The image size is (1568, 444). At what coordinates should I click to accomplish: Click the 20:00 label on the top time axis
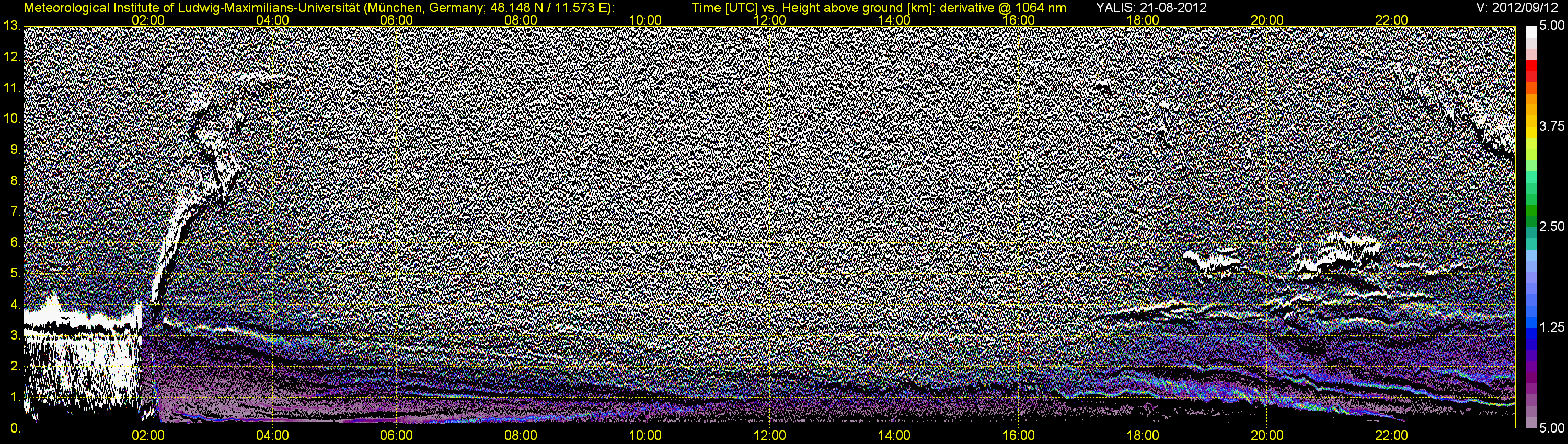[1267, 20]
